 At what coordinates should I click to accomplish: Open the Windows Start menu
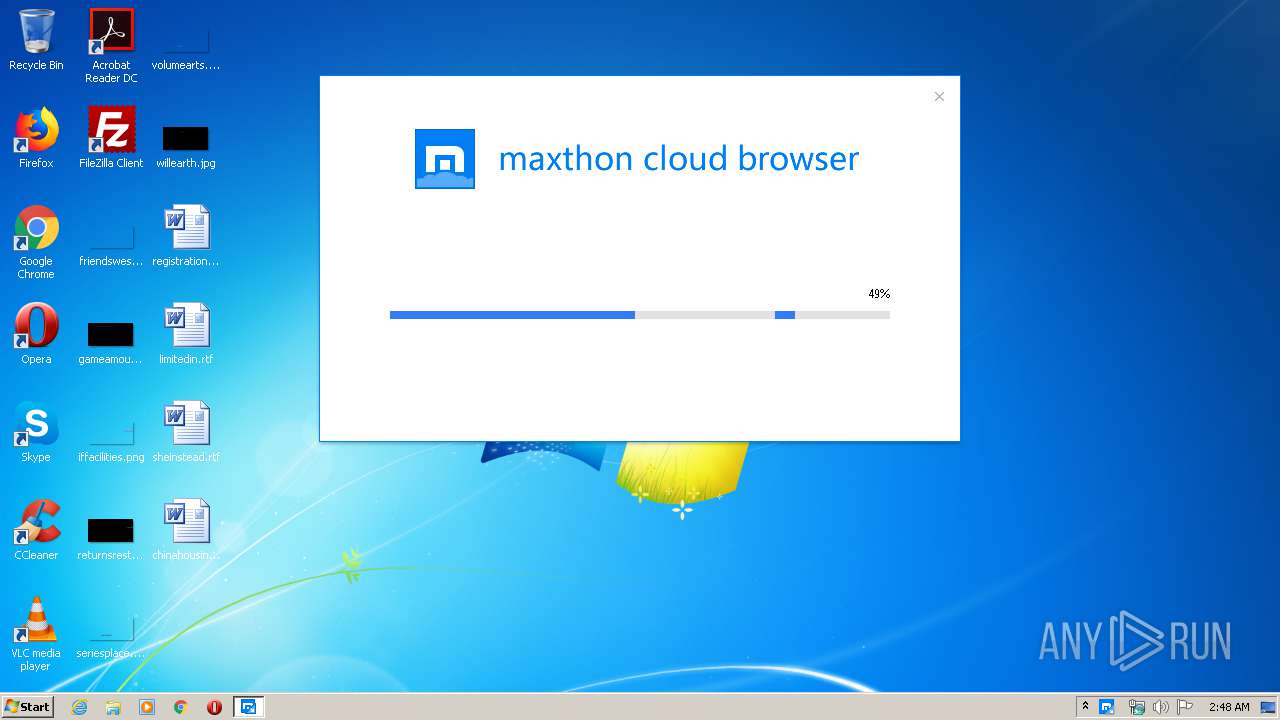click(28, 707)
